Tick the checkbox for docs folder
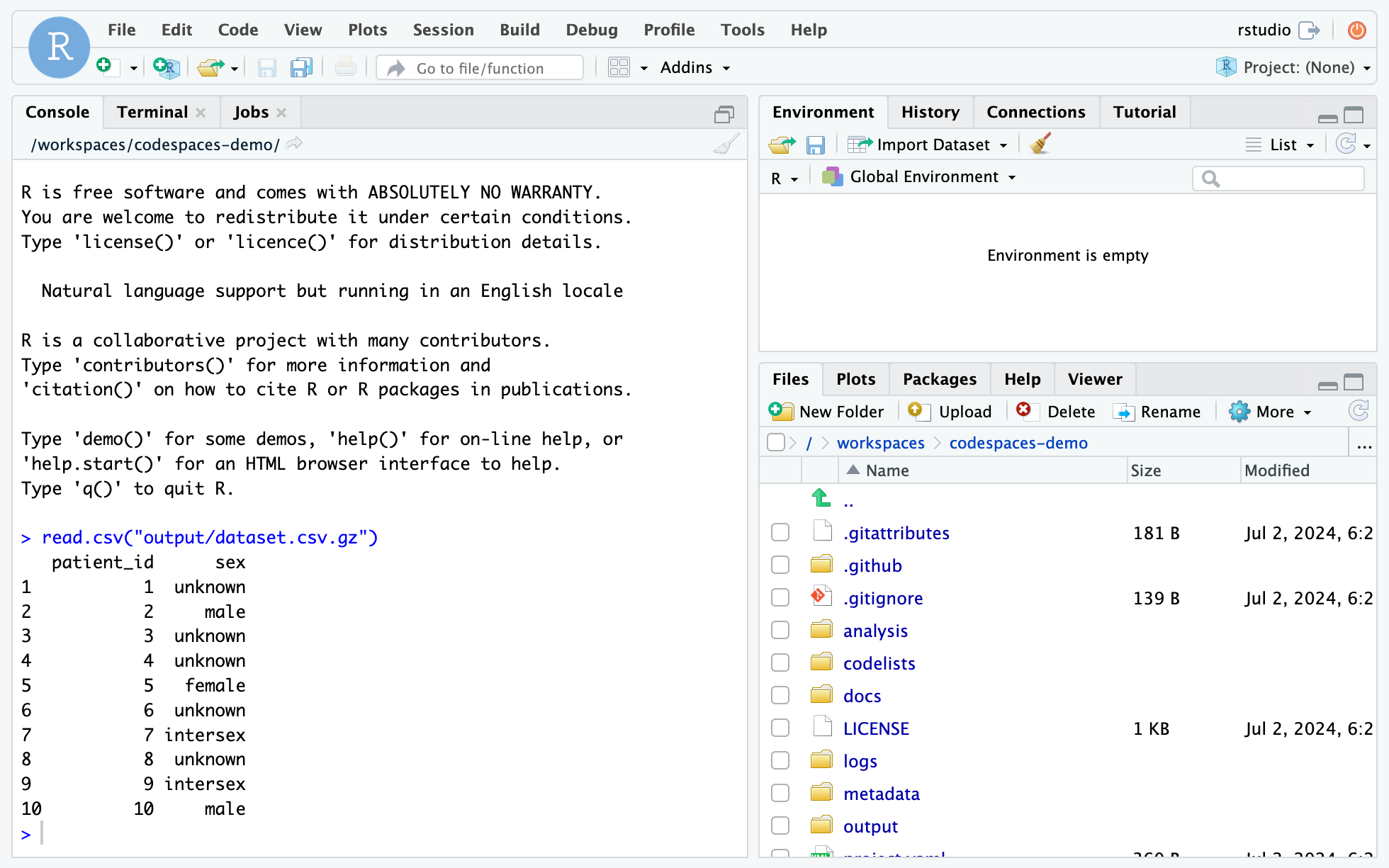Screen dimensions: 1389x868 [780, 695]
